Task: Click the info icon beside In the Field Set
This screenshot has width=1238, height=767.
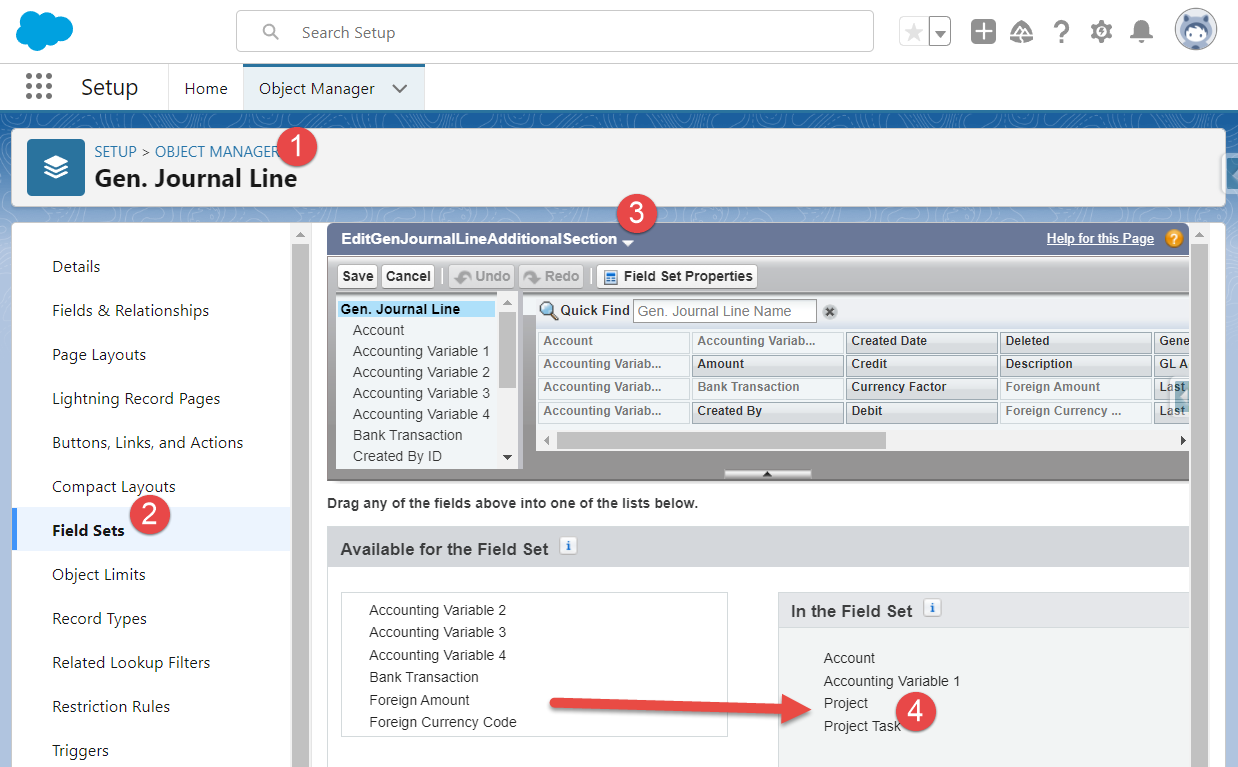Action: coord(932,608)
